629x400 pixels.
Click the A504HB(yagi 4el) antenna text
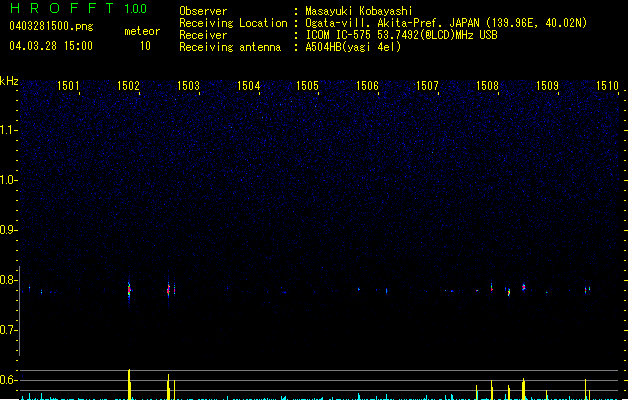point(353,47)
